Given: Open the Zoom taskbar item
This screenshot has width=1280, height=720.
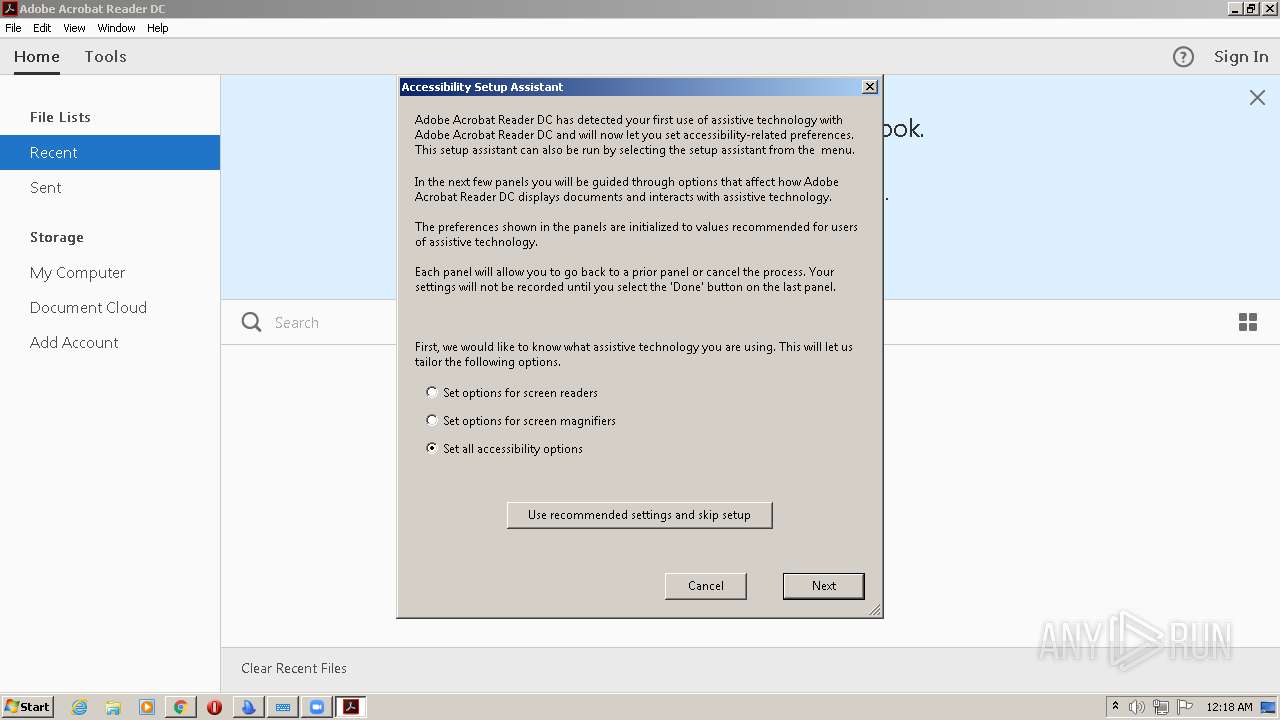Looking at the screenshot, I should coord(317,707).
